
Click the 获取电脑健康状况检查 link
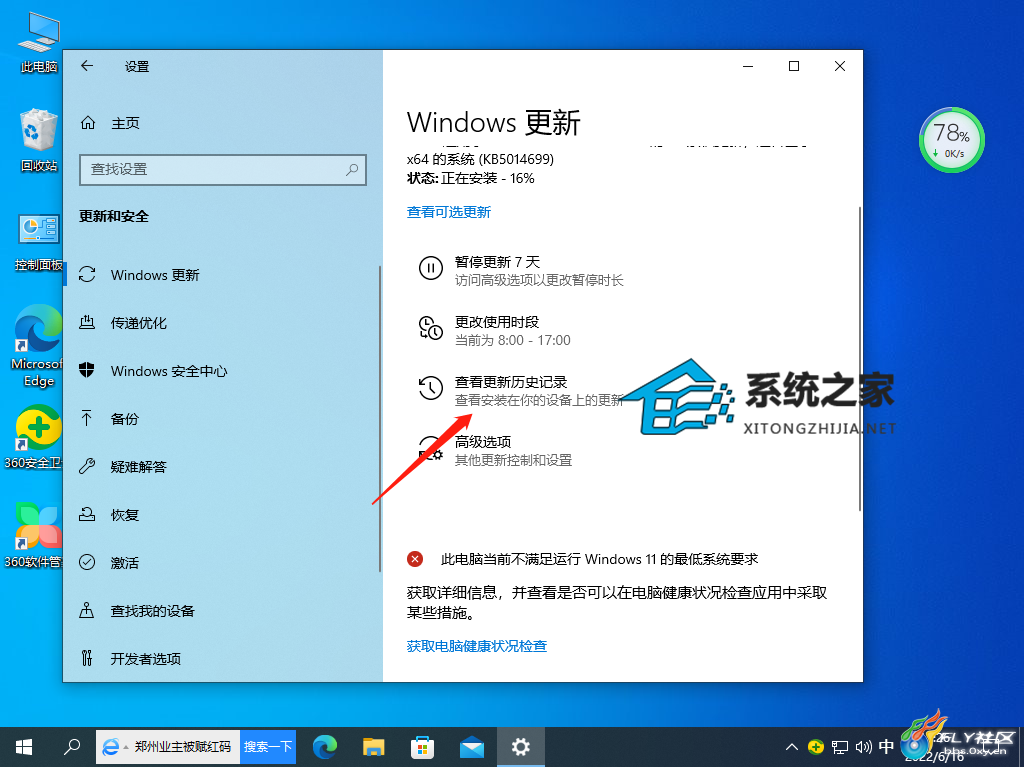(477, 646)
